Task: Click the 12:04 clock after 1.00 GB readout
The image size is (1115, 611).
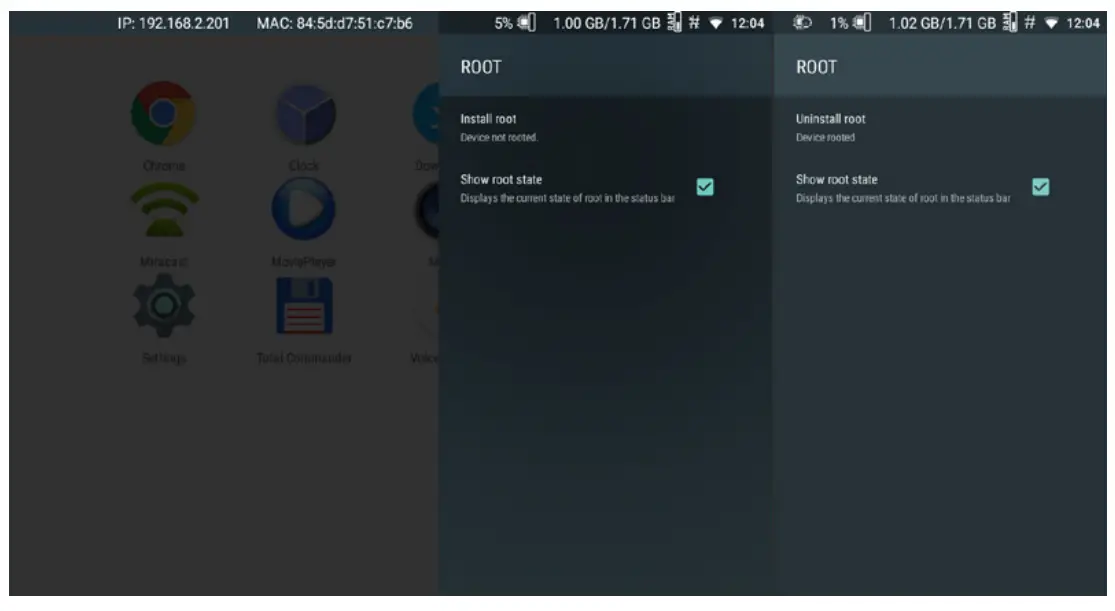Action: tap(747, 23)
